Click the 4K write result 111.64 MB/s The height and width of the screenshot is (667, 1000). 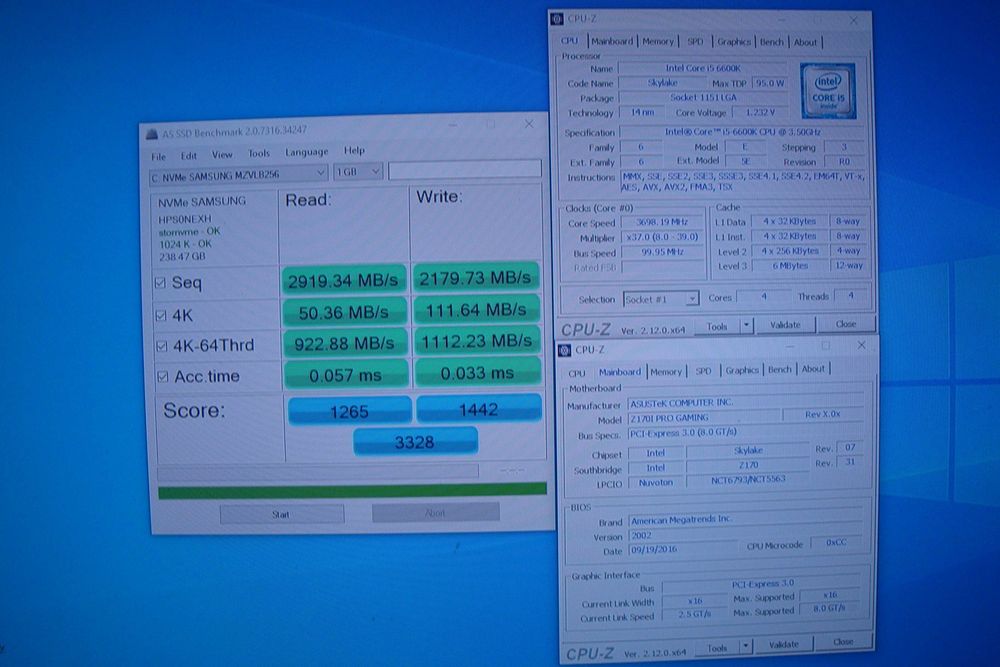[x=476, y=310]
